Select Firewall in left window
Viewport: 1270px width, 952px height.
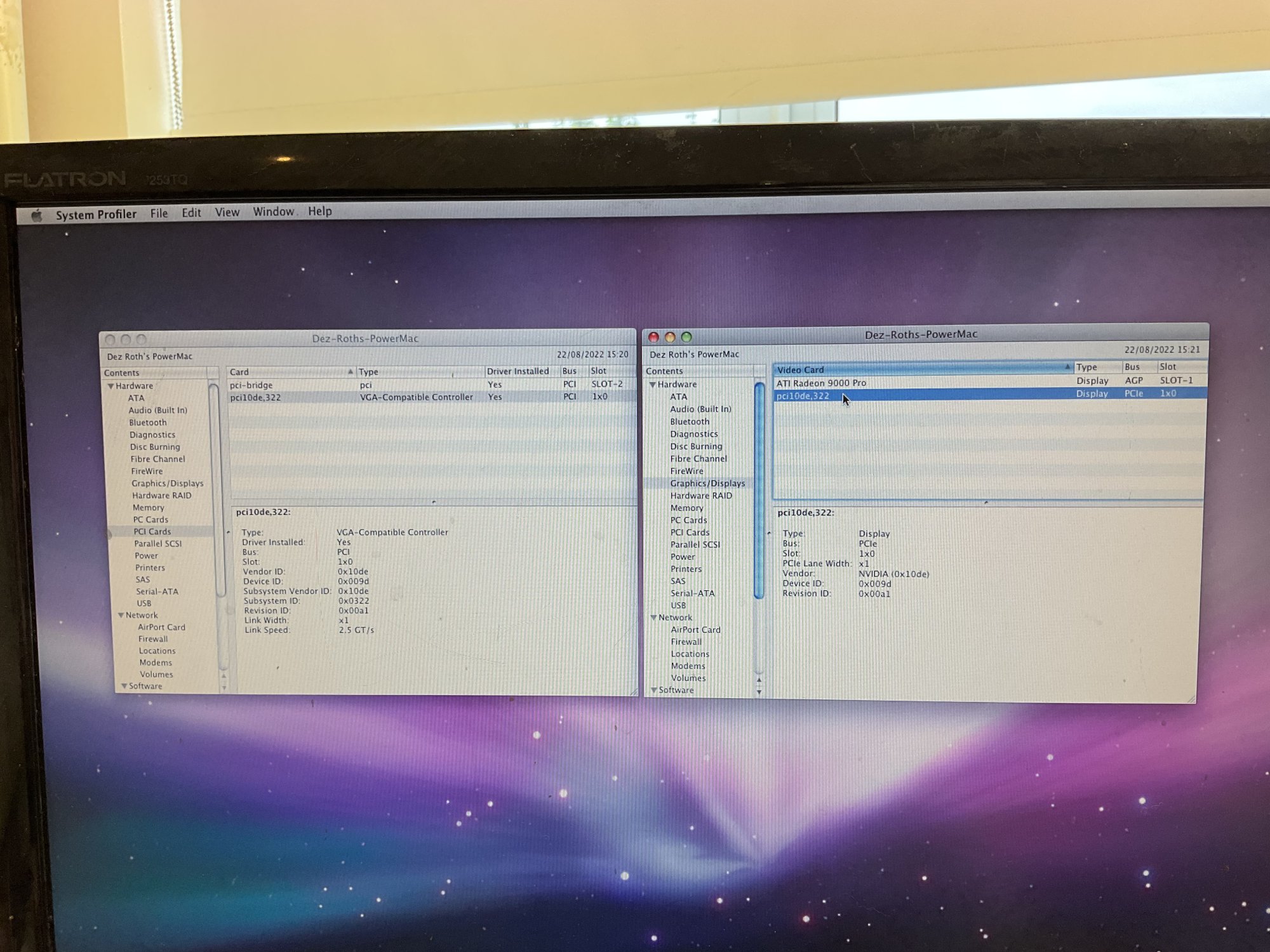[153, 639]
